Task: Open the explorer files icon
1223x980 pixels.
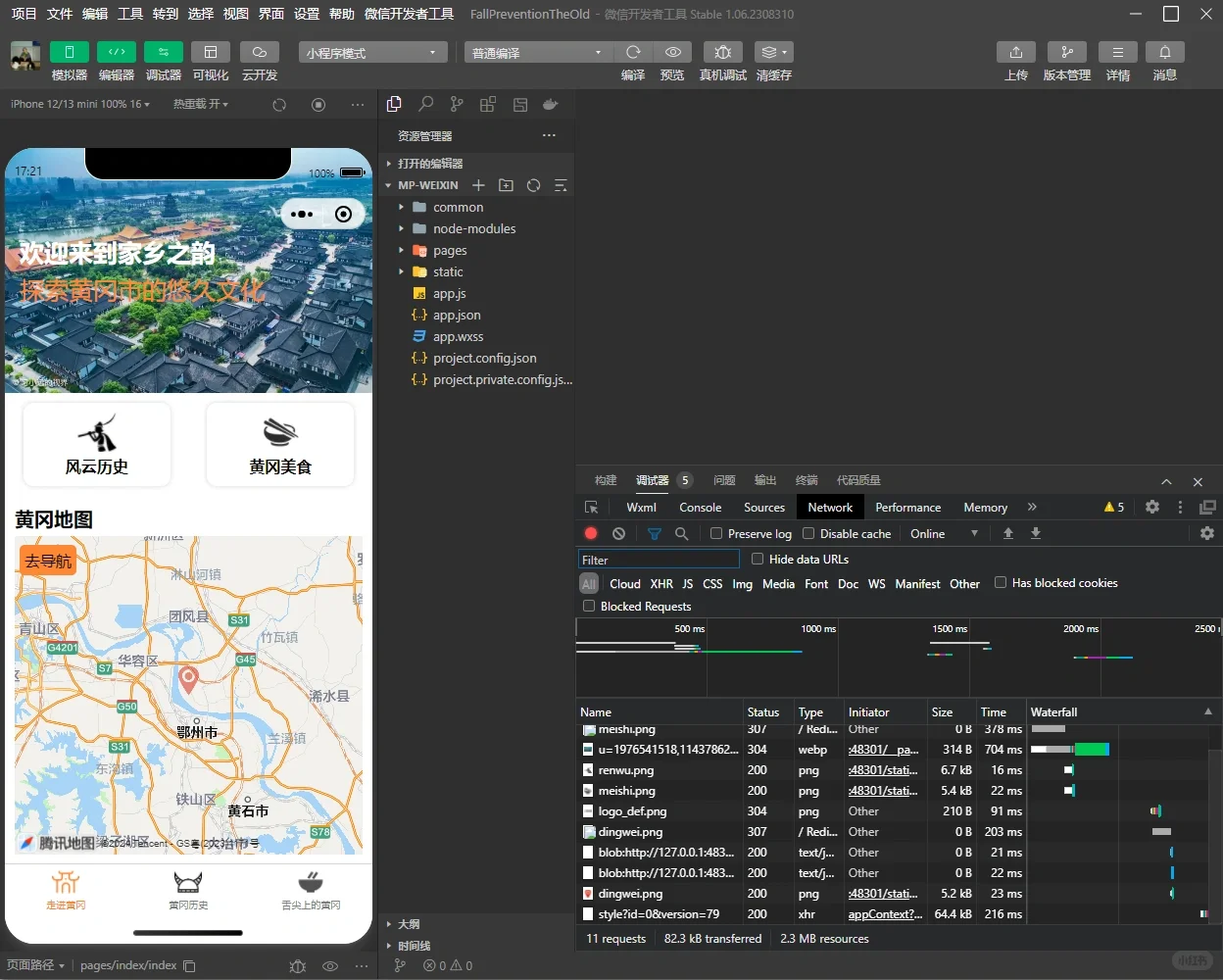Action: coord(394,104)
